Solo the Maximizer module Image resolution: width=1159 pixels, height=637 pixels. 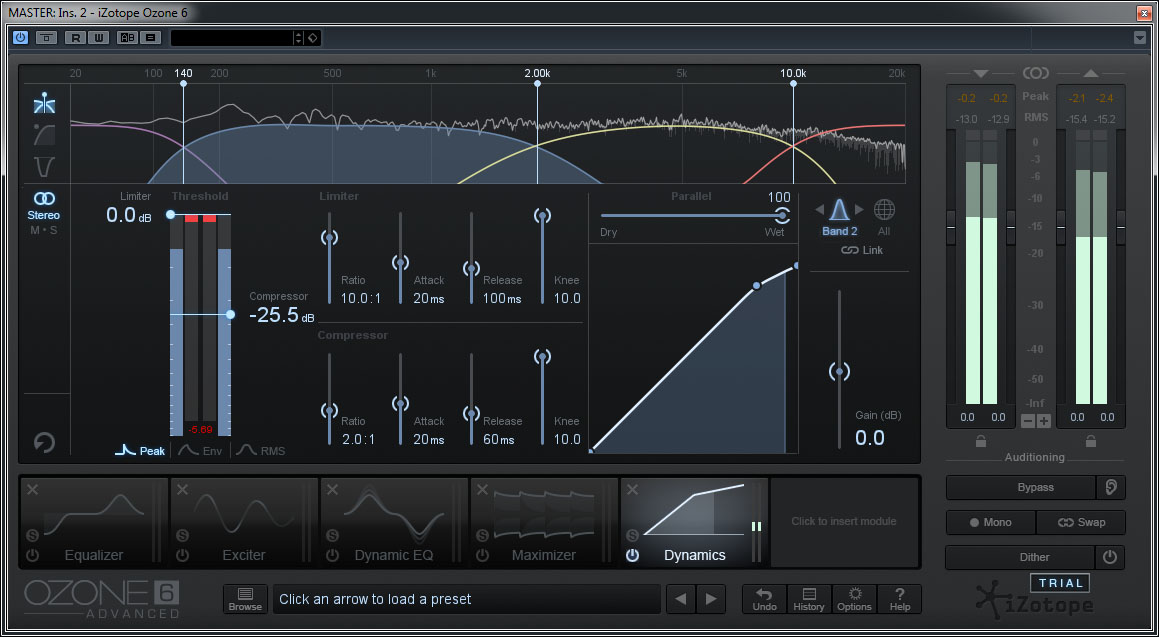click(482, 535)
